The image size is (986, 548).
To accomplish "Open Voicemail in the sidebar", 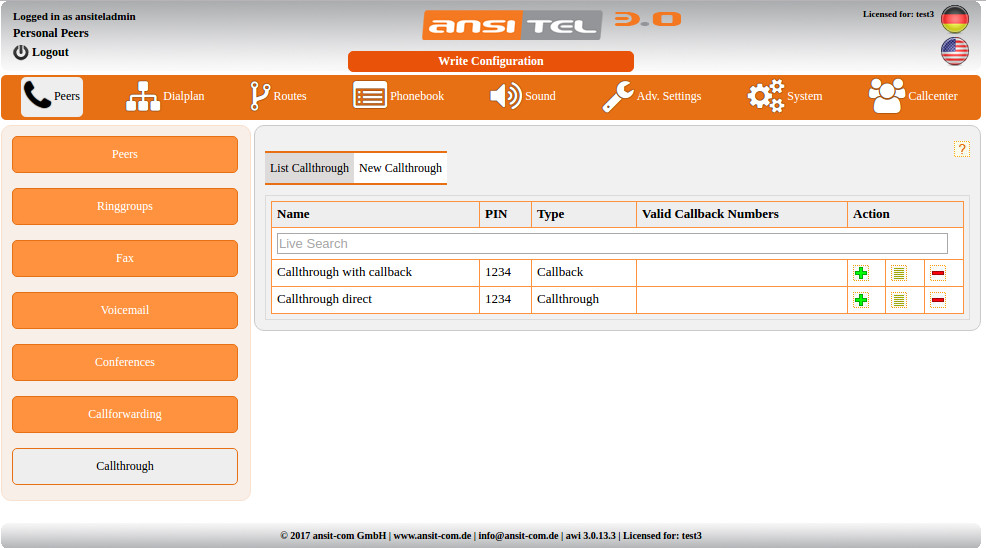I will point(125,310).
